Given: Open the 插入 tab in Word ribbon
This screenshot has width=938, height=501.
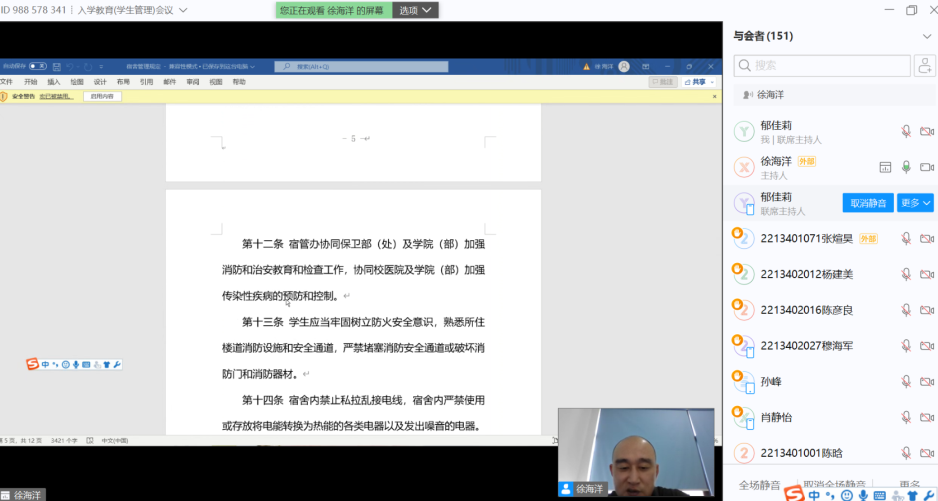Looking at the screenshot, I should pyautogui.click(x=54, y=82).
